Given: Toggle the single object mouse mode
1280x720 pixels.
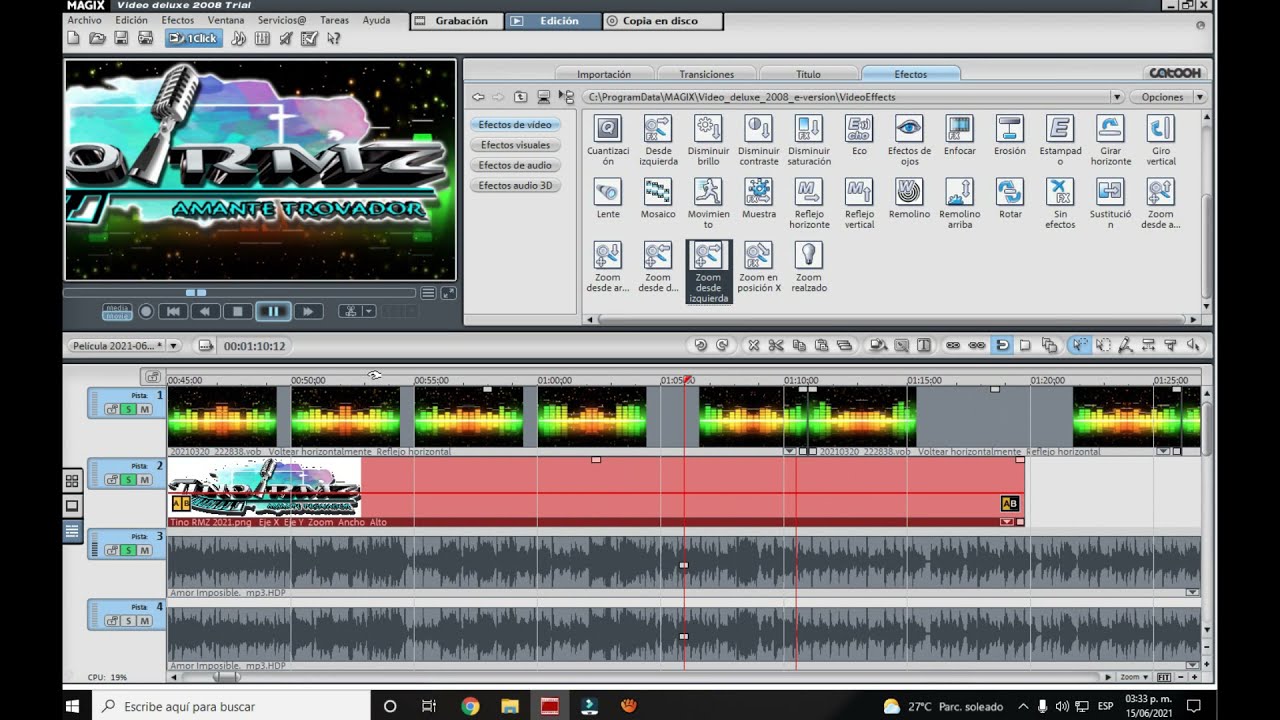Looking at the screenshot, I should pos(1079,345).
